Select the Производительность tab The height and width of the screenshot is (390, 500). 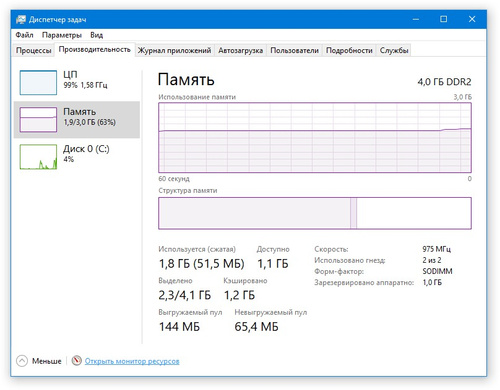click(x=95, y=49)
